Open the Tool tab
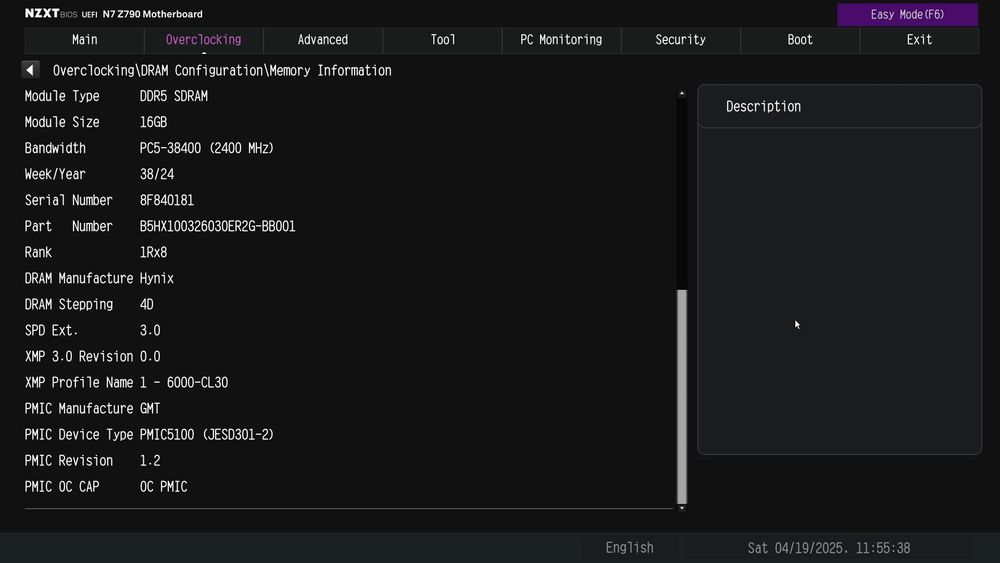1000x563 pixels. pos(443,40)
